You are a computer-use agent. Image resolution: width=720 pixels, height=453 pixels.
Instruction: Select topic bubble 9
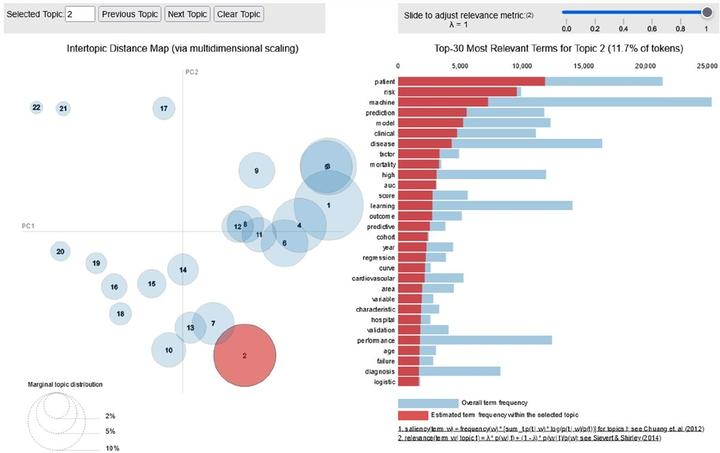click(257, 171)
